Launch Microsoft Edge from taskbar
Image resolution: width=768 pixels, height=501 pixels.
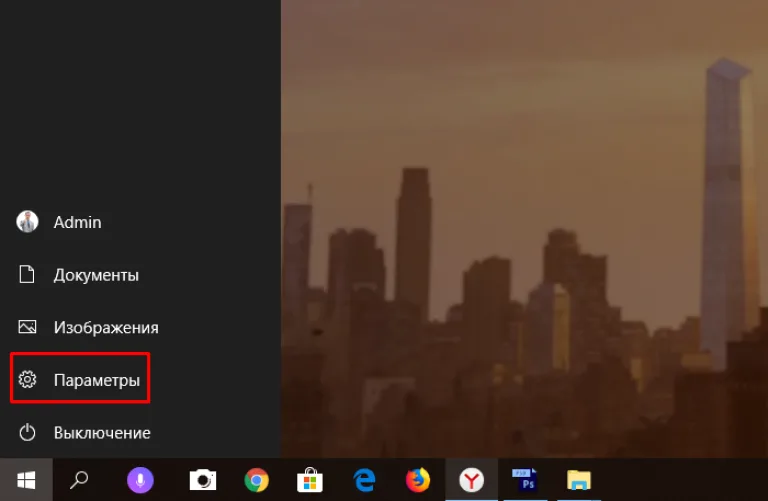click(364, 480)
